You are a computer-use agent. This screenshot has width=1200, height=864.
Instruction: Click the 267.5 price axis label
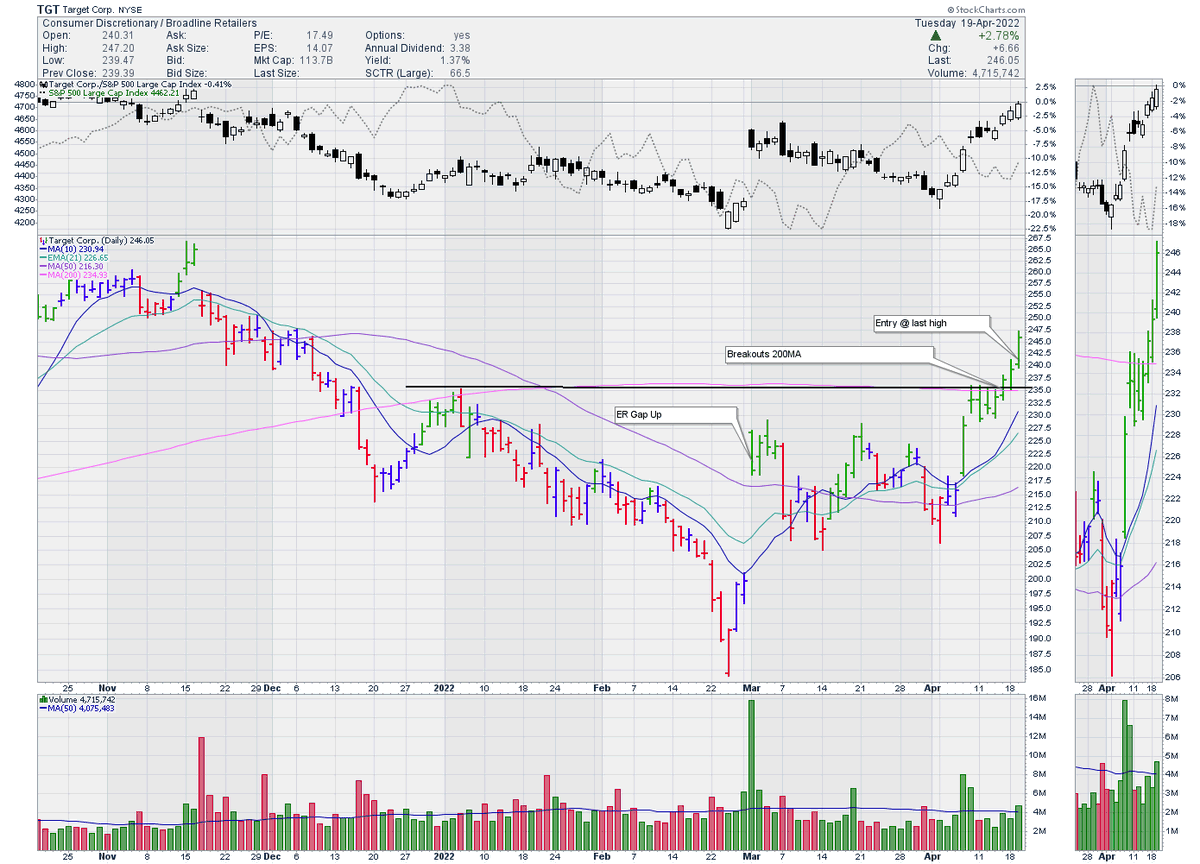(x=1038, y=240)
